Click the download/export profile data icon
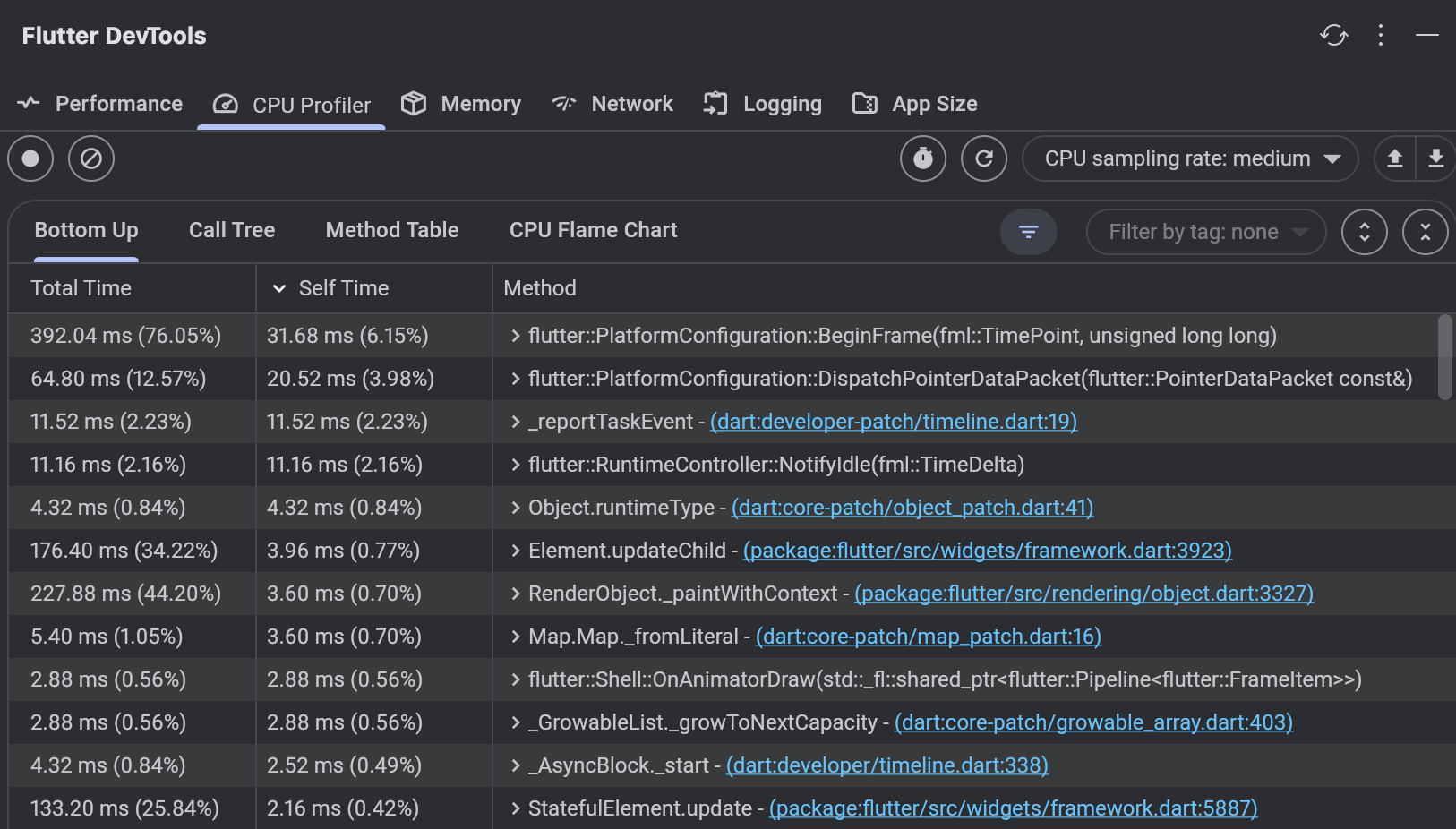Viewport: 1456px width, 829px height. point(1435,158)
